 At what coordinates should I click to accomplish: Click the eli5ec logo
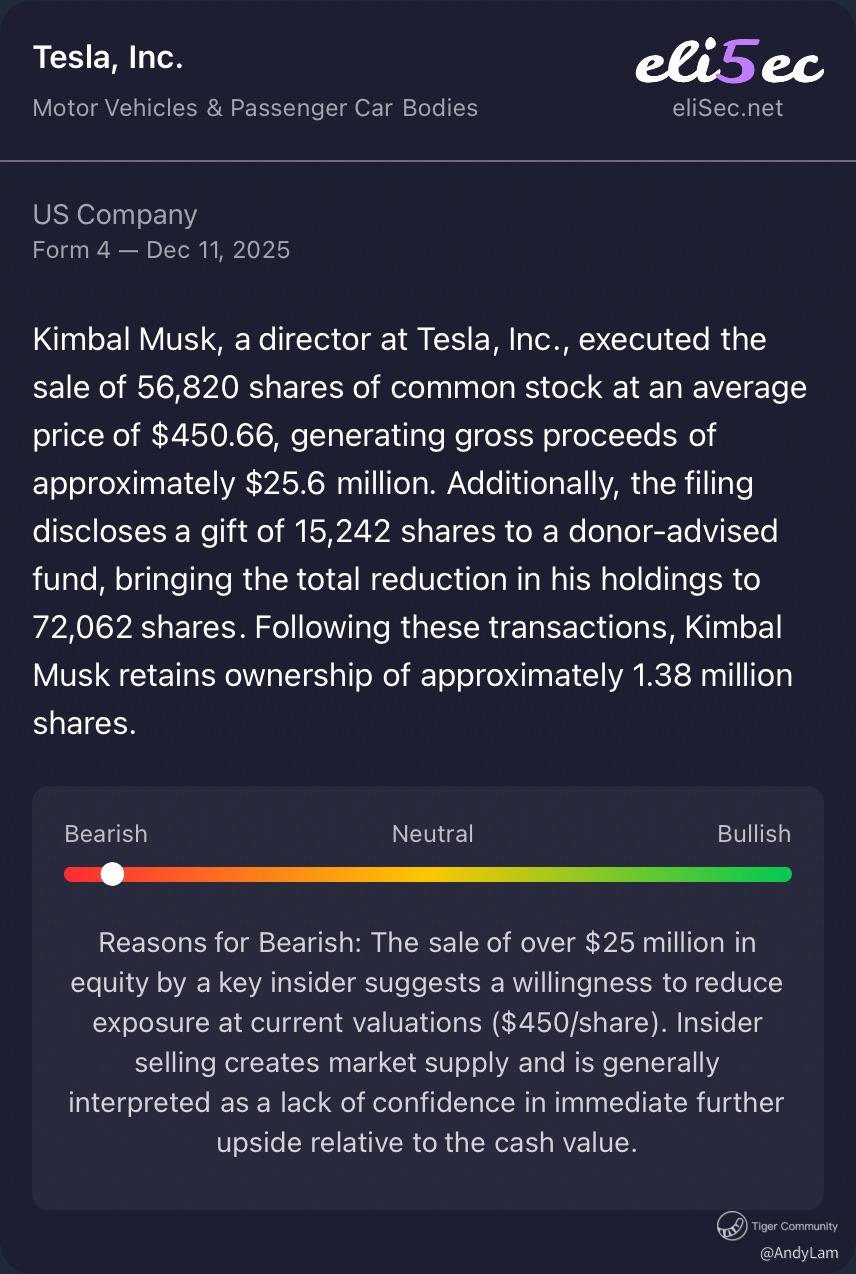pyautogui.click(x=729, y=65)
